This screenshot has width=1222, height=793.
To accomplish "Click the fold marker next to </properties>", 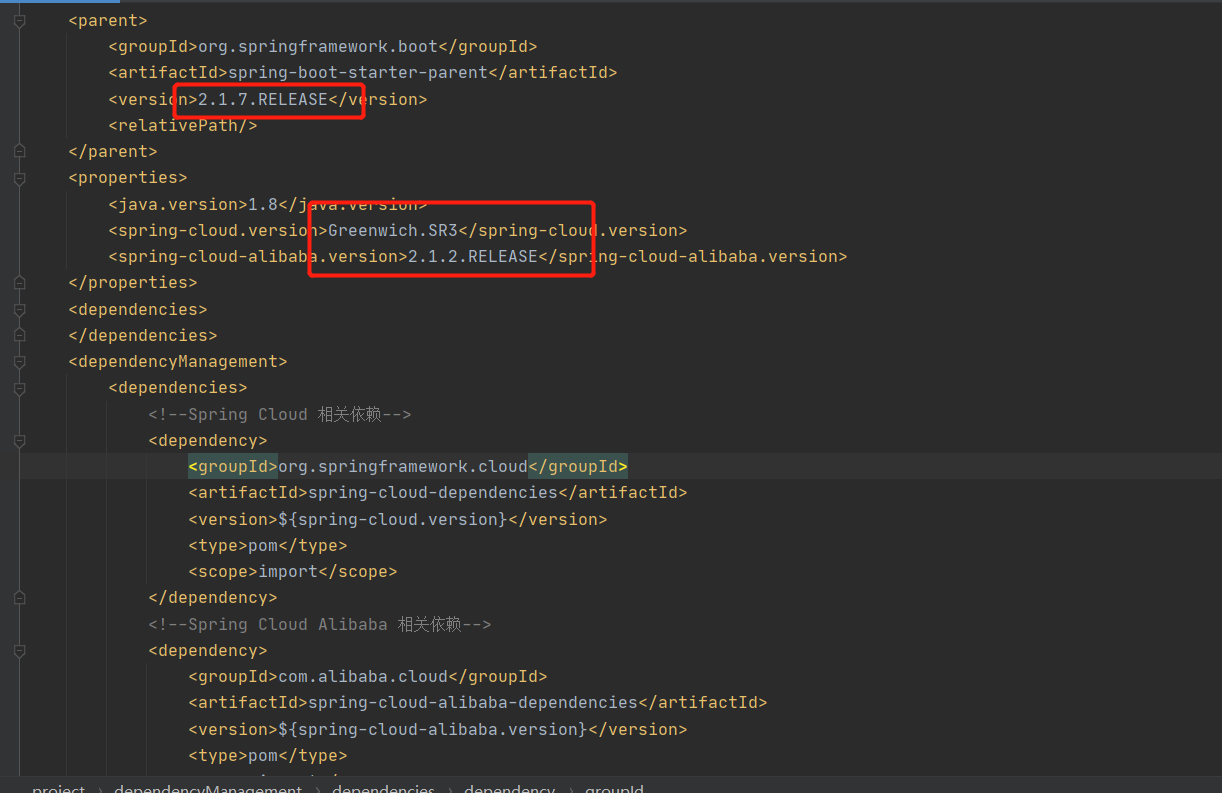I will click(19, 283).
